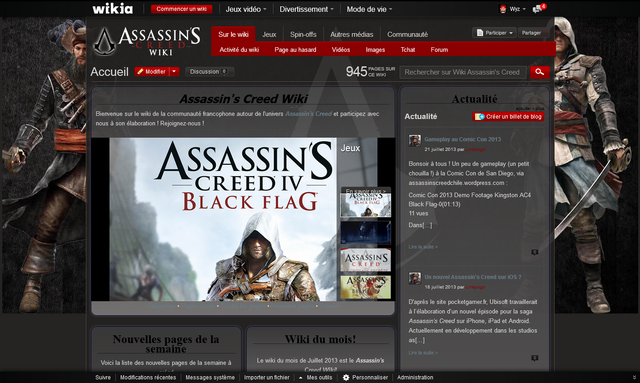Open the Autres médias tab
Screen dimensions: 640x383
[351, 34]
